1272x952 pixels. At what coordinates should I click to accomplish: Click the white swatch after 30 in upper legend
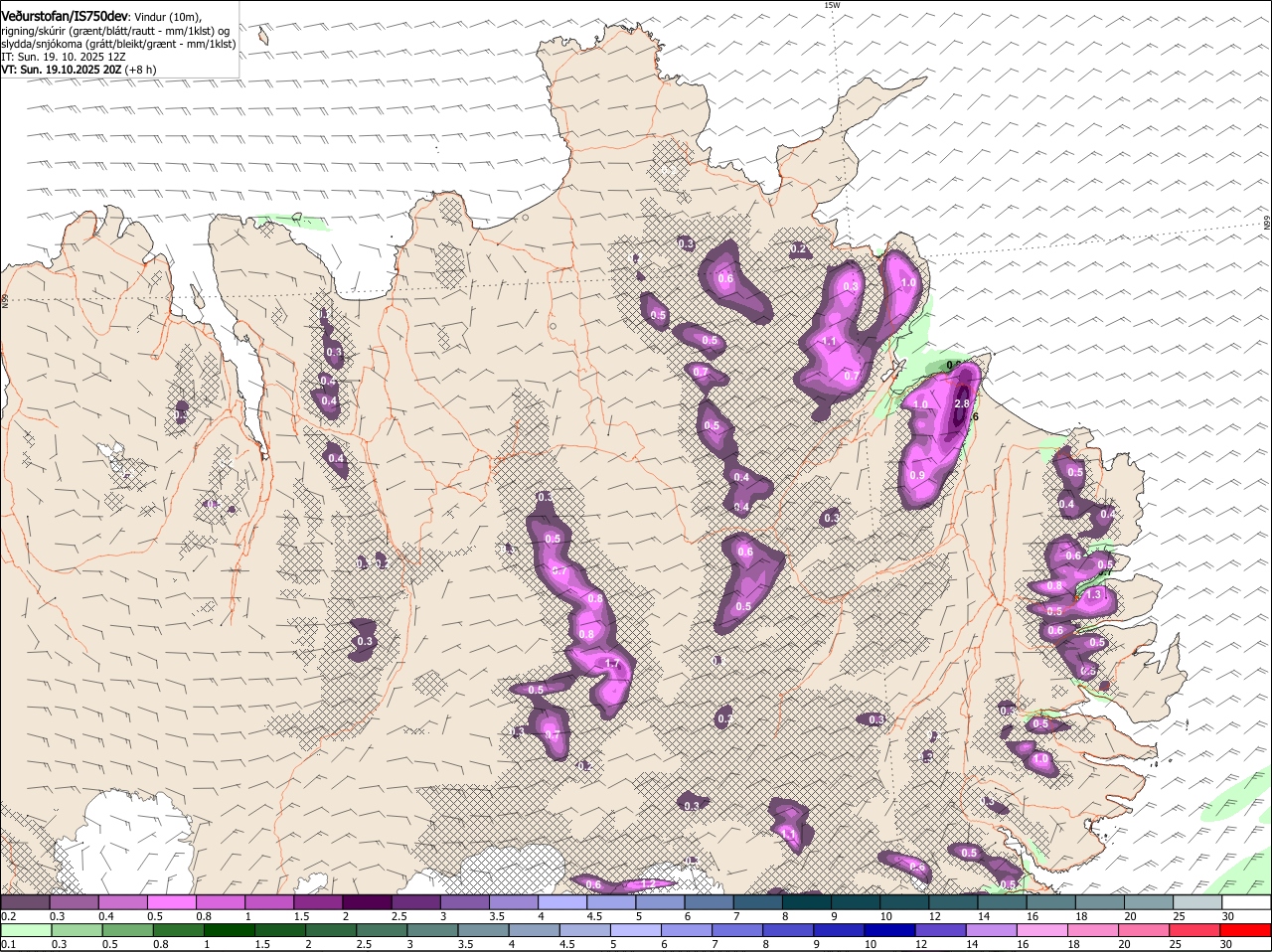pos(1246,902)
